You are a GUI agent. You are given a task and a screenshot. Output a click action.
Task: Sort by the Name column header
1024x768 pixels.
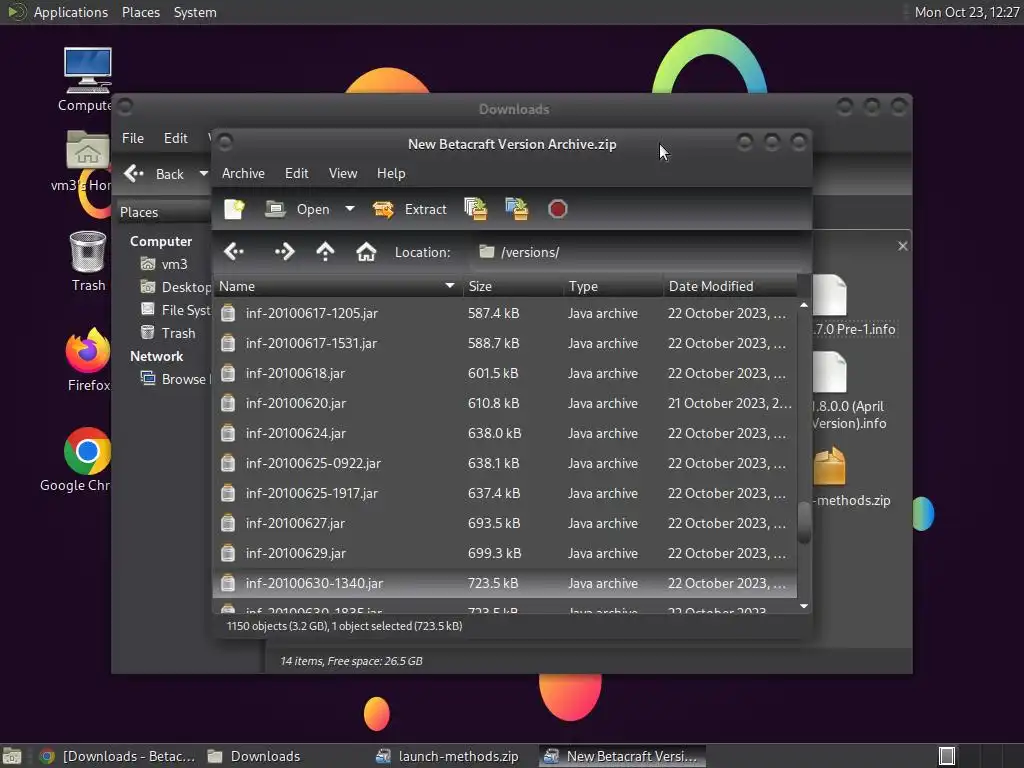click(338, 286)
